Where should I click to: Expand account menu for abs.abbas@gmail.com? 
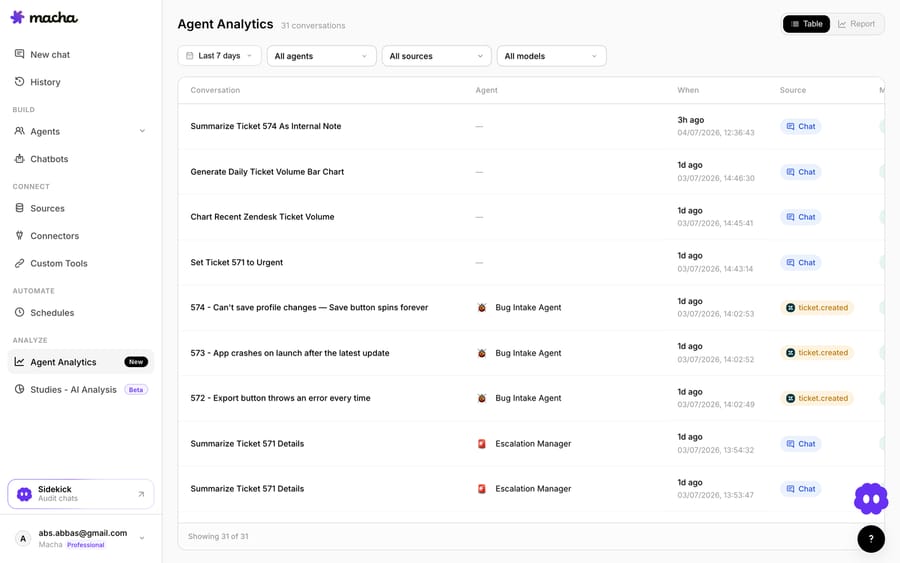point(142,538)
